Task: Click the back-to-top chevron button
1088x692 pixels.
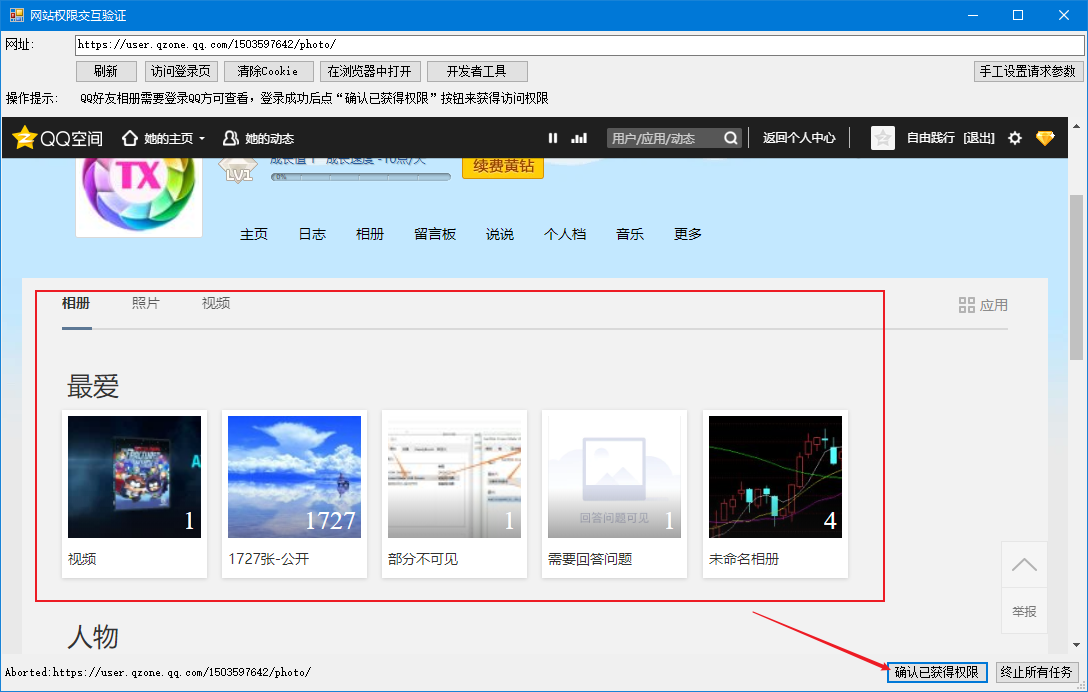Action: (1024, 565)
